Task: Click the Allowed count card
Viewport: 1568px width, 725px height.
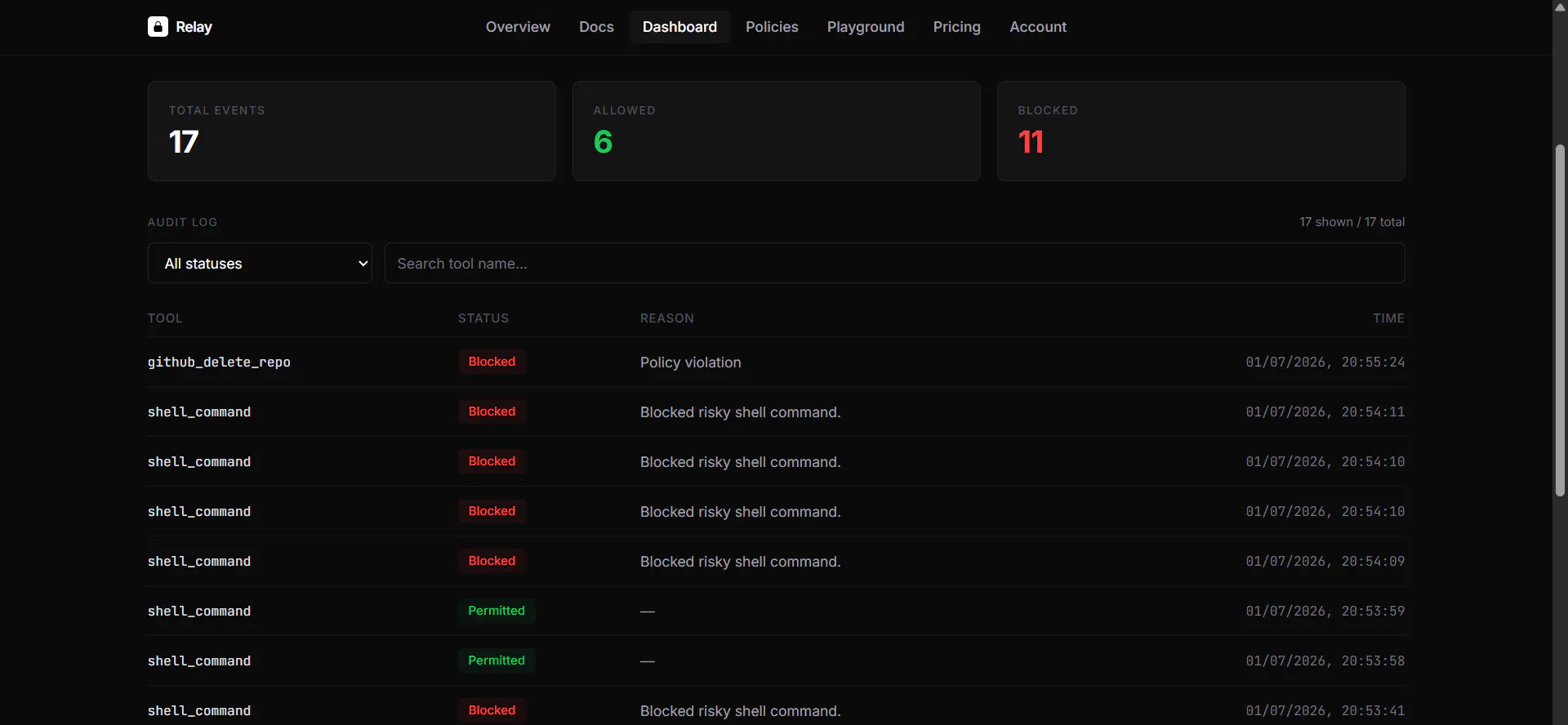Action: click(777, 131)
